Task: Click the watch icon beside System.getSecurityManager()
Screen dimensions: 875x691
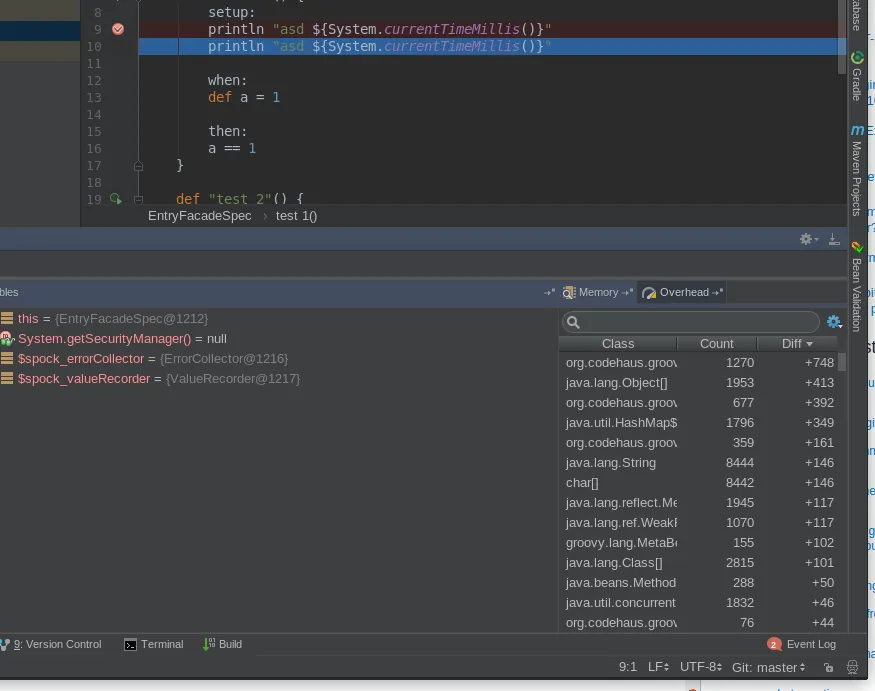Action: 7,338
